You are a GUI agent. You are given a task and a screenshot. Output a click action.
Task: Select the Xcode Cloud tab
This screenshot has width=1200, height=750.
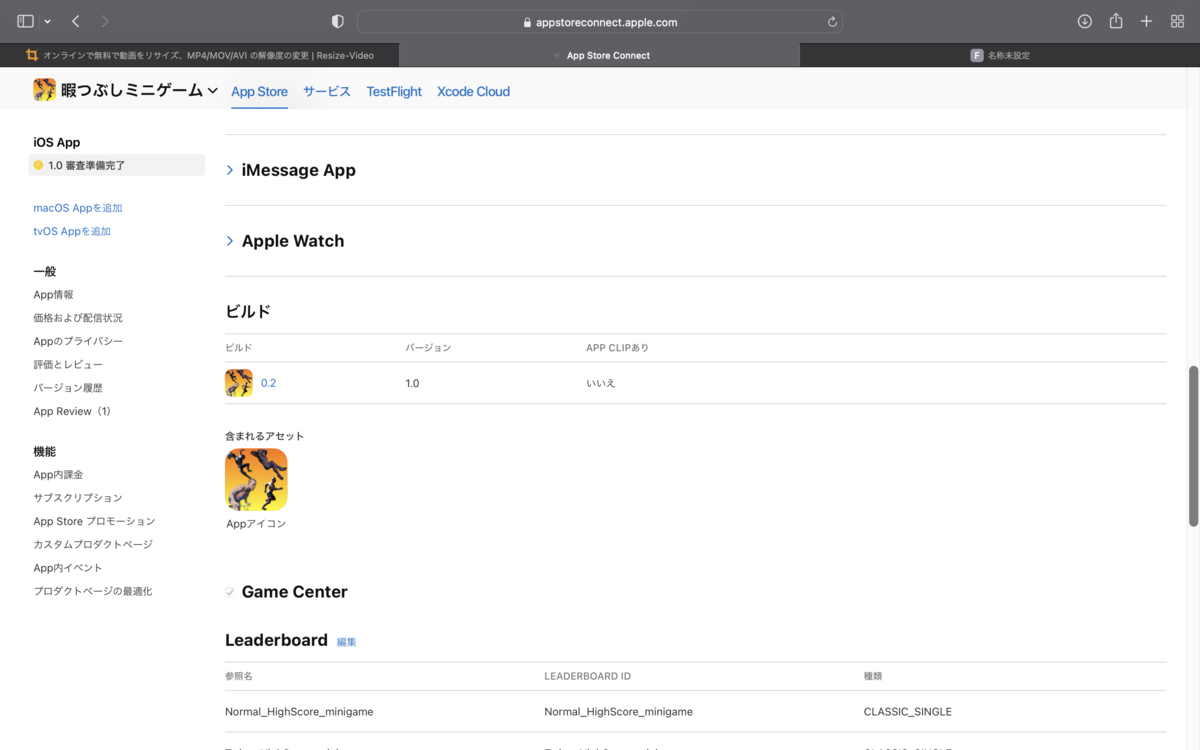coord(473,91)
